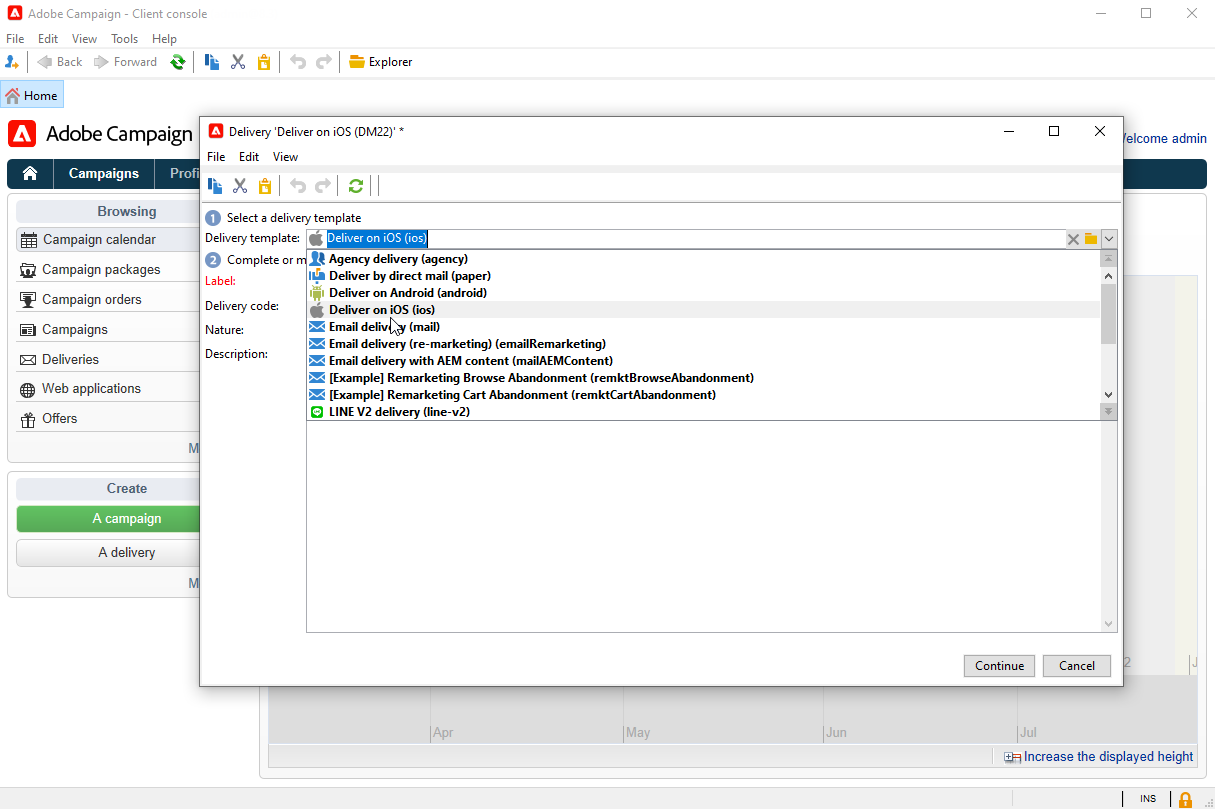
Task: Click the paste icon in the delivery dialog toolbar
Action: (265, 185)
